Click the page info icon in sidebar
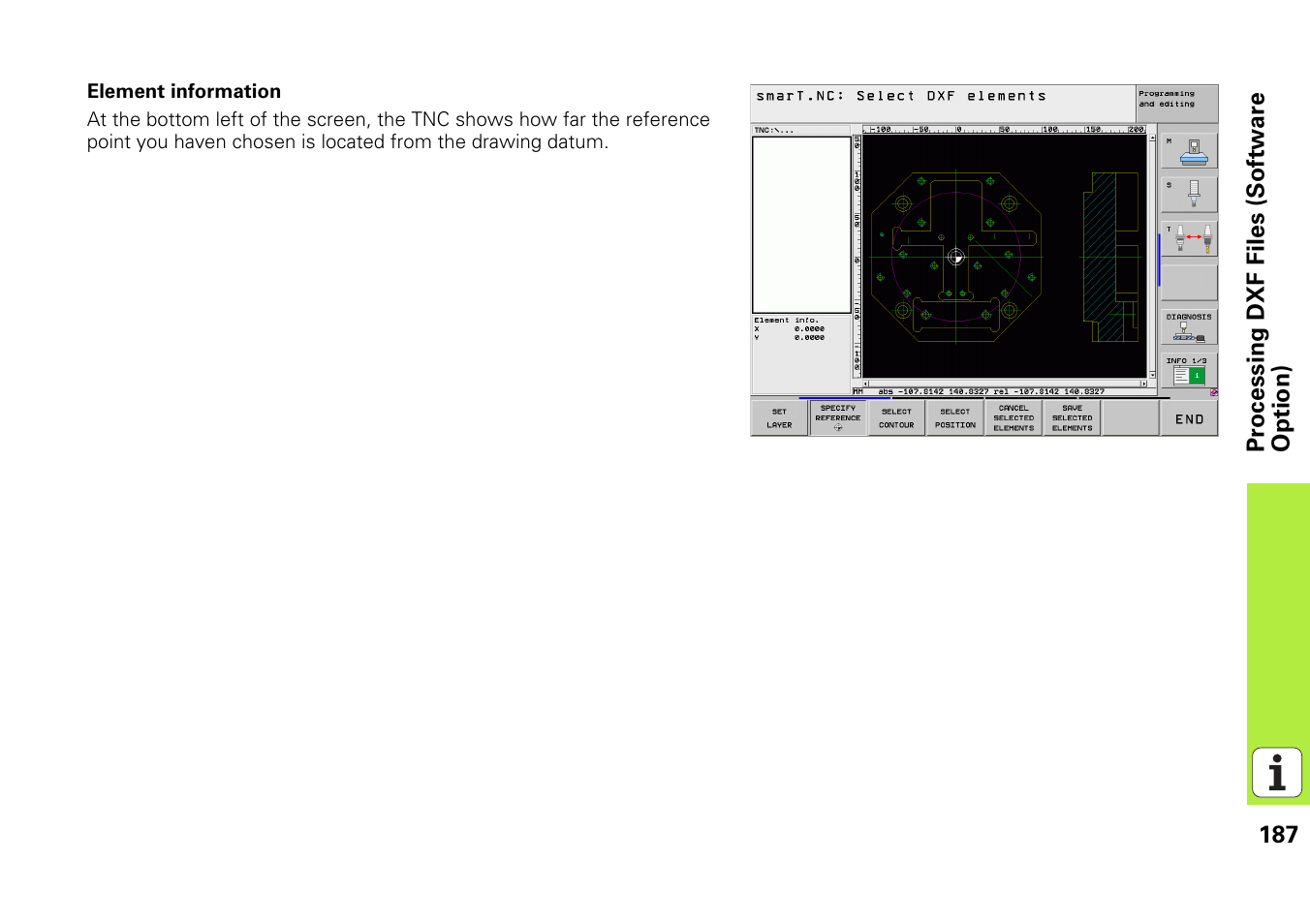 [x=1277, y=773]
